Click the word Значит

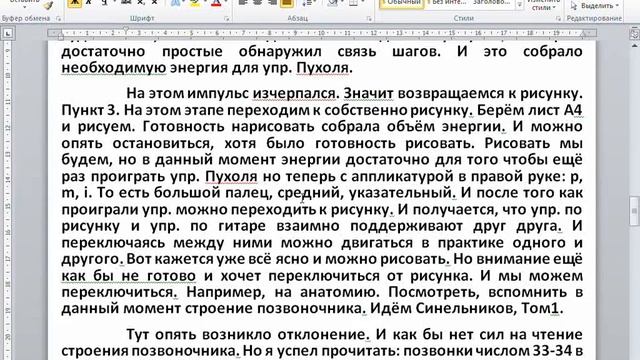[368, 93]
